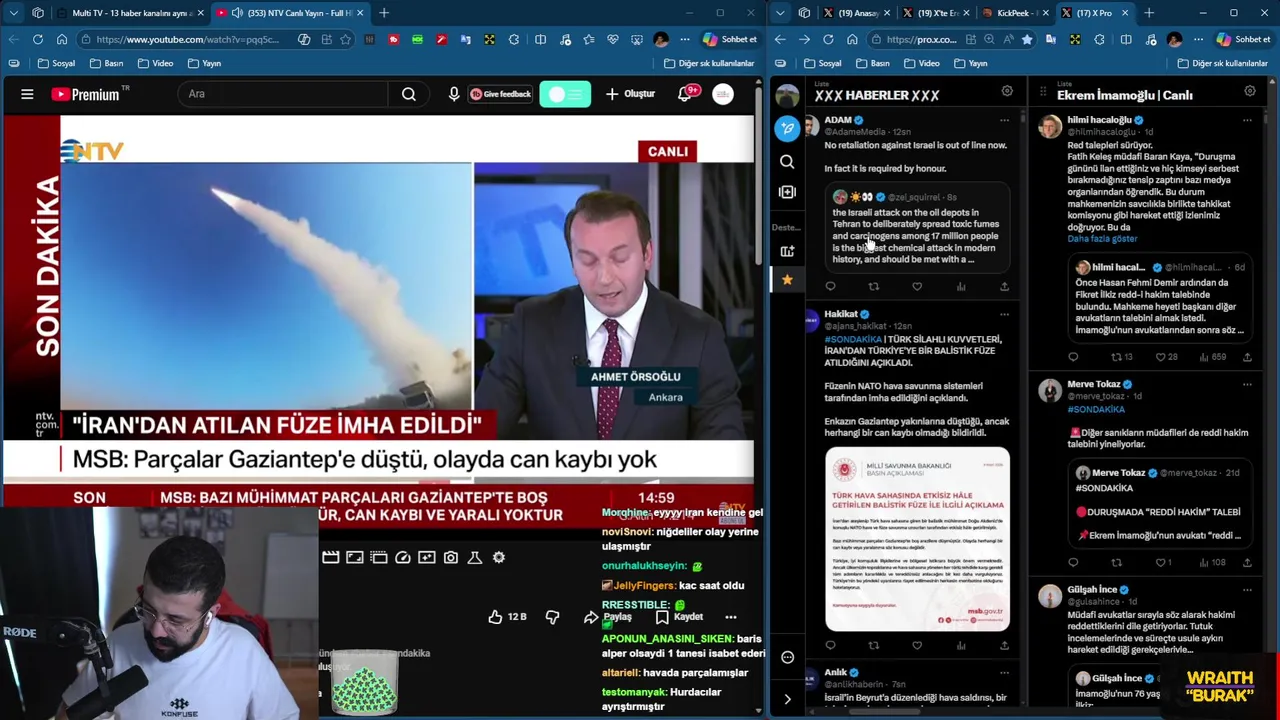Click the YouTube search magnifier button

pos(408,94)
